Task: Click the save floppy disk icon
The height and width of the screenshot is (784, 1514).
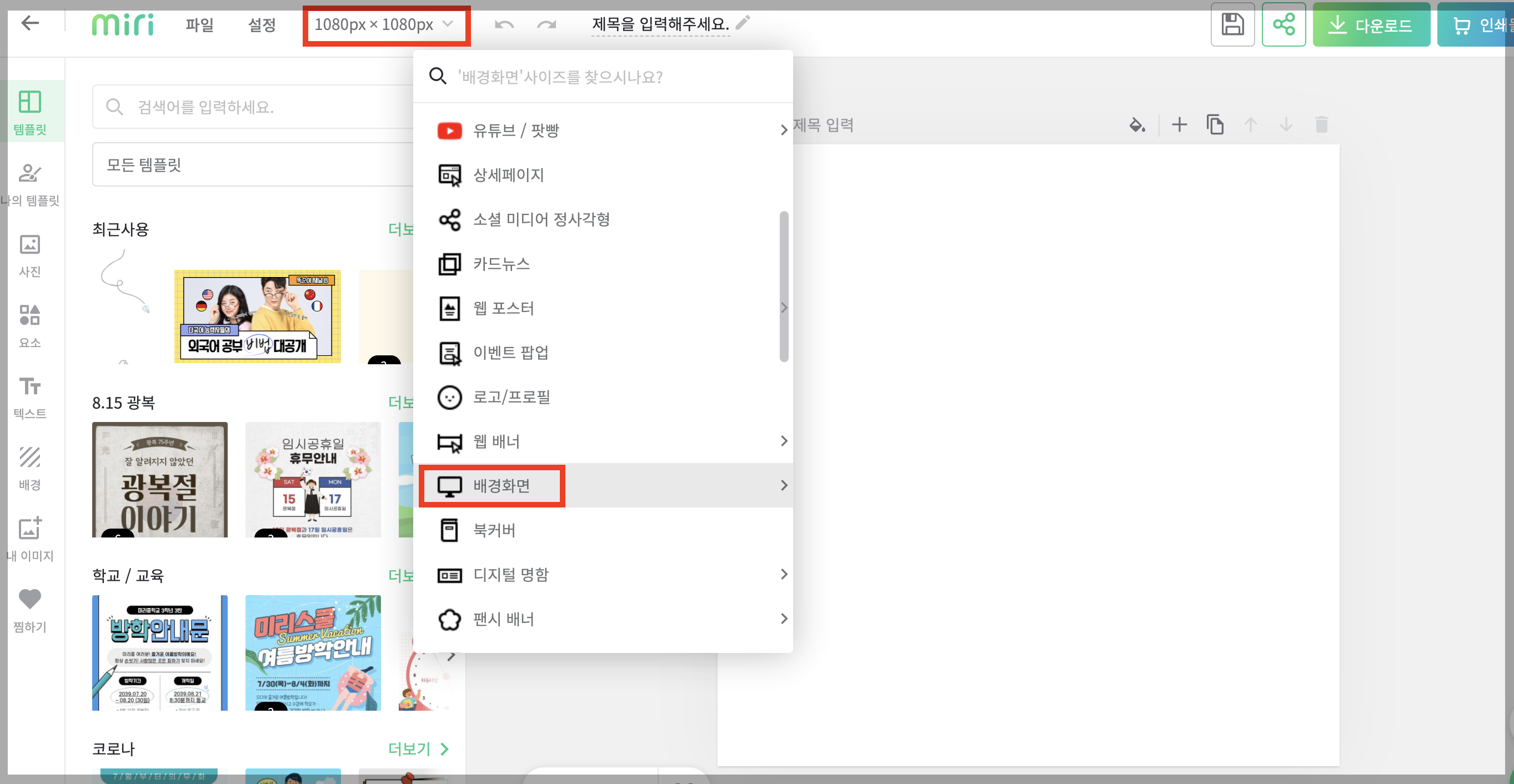Action: click(x=1232, y=24)
